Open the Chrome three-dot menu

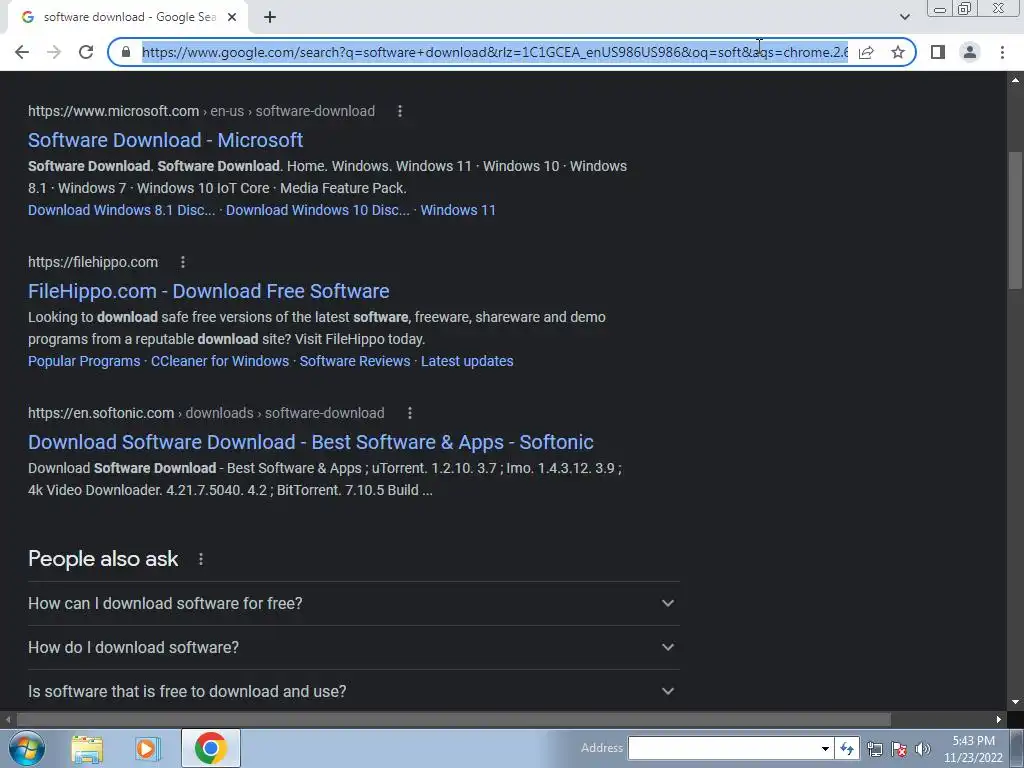tap(1002, 52)
